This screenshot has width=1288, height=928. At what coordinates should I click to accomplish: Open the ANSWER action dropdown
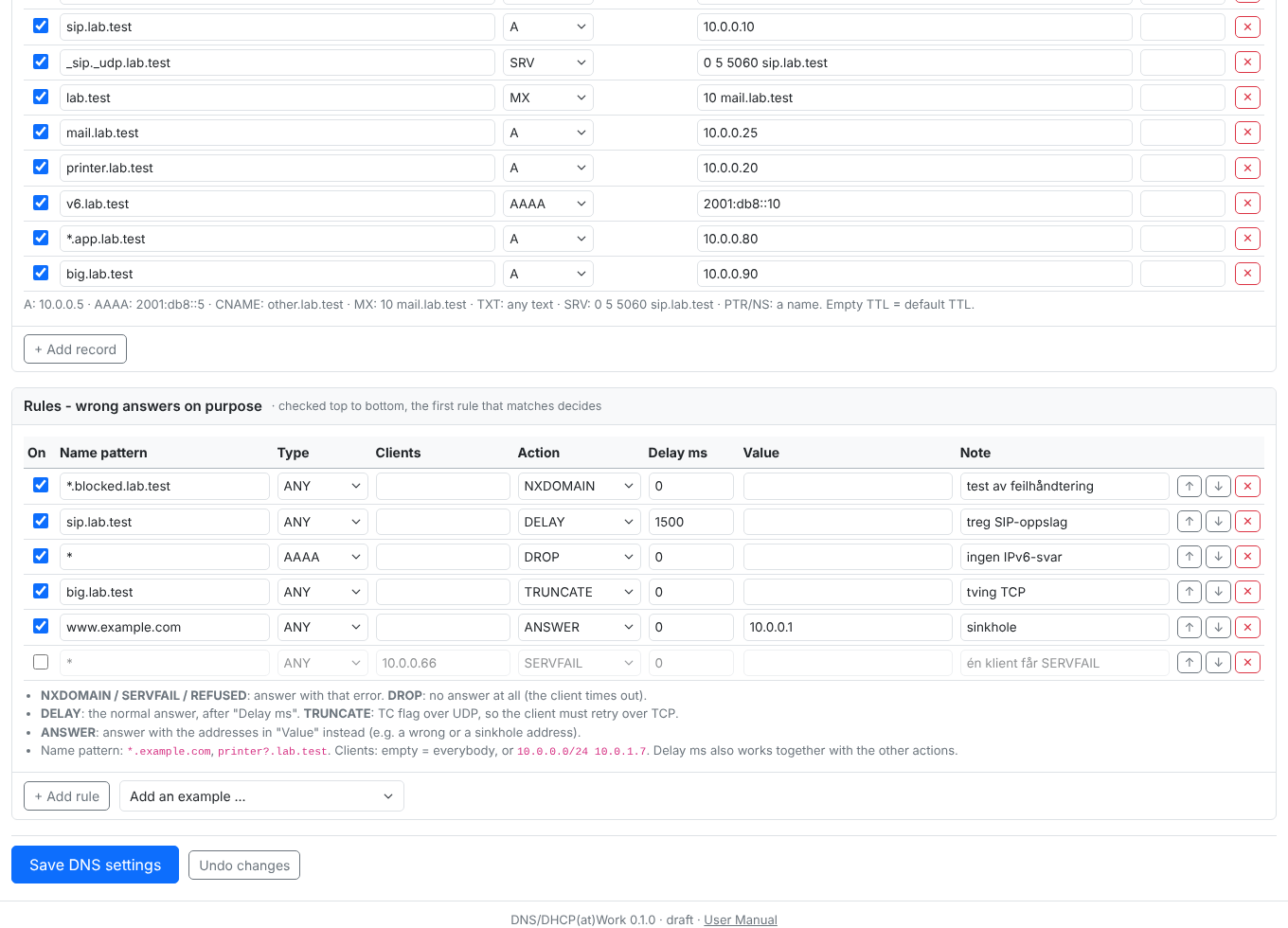point(579,627)
